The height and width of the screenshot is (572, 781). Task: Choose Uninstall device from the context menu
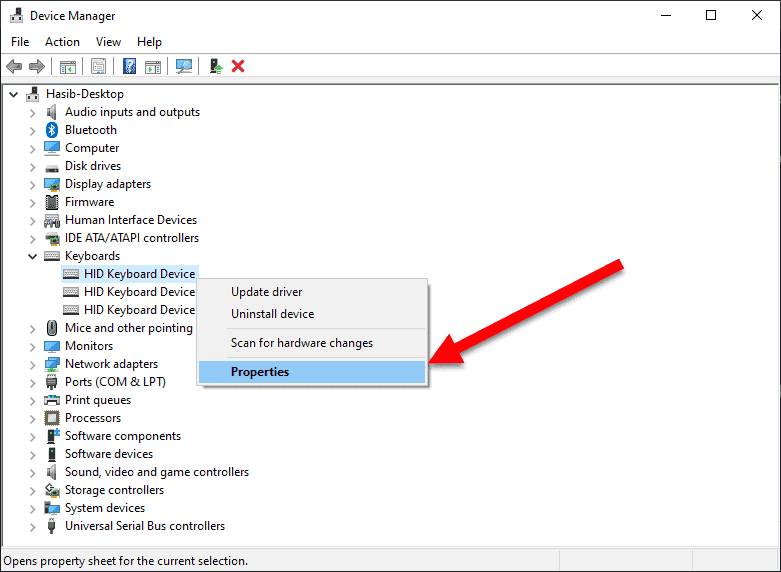pos(312,314)
